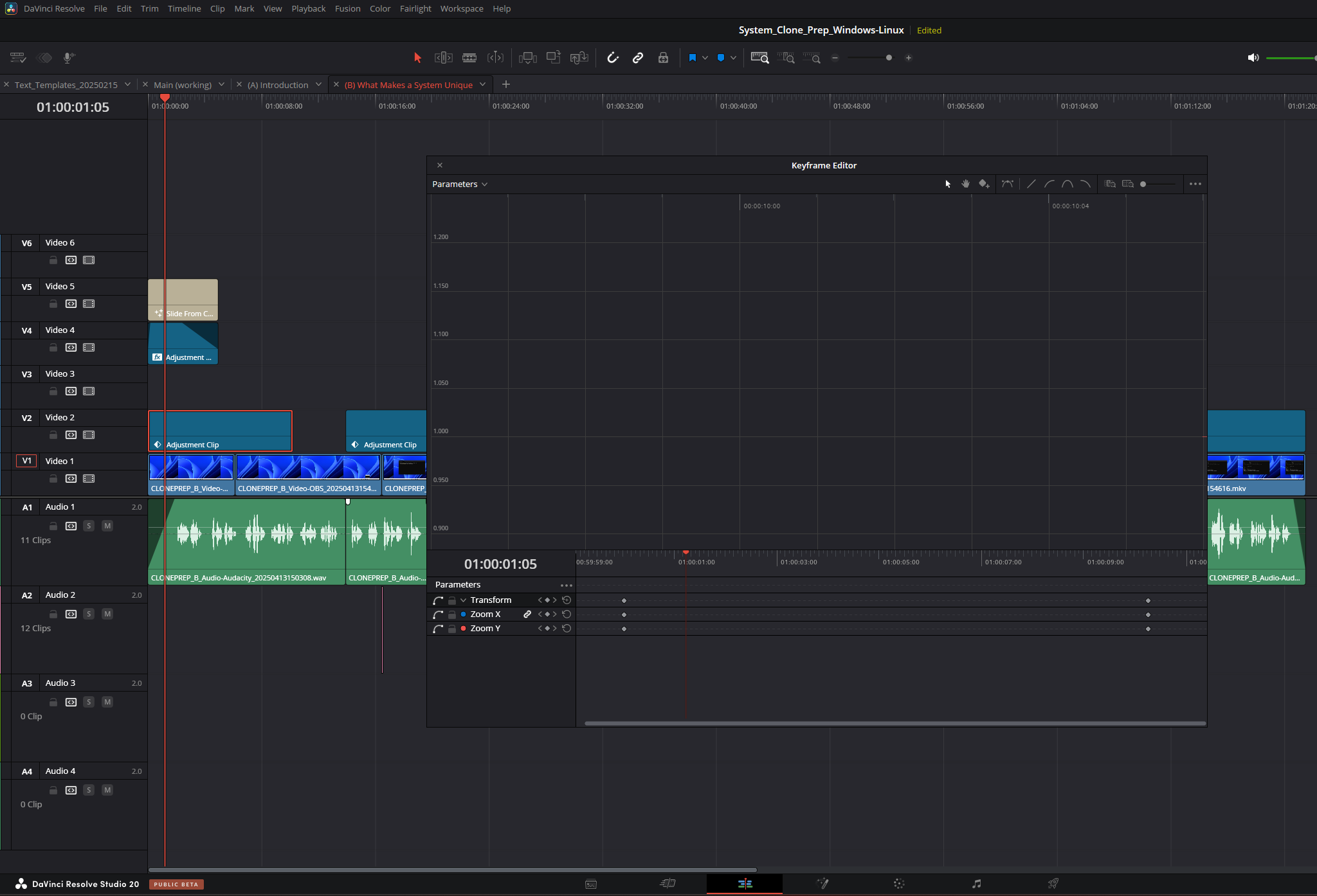Click the timeline zoom-out minus button
The image size is (1317, 896).
(835, 58)
